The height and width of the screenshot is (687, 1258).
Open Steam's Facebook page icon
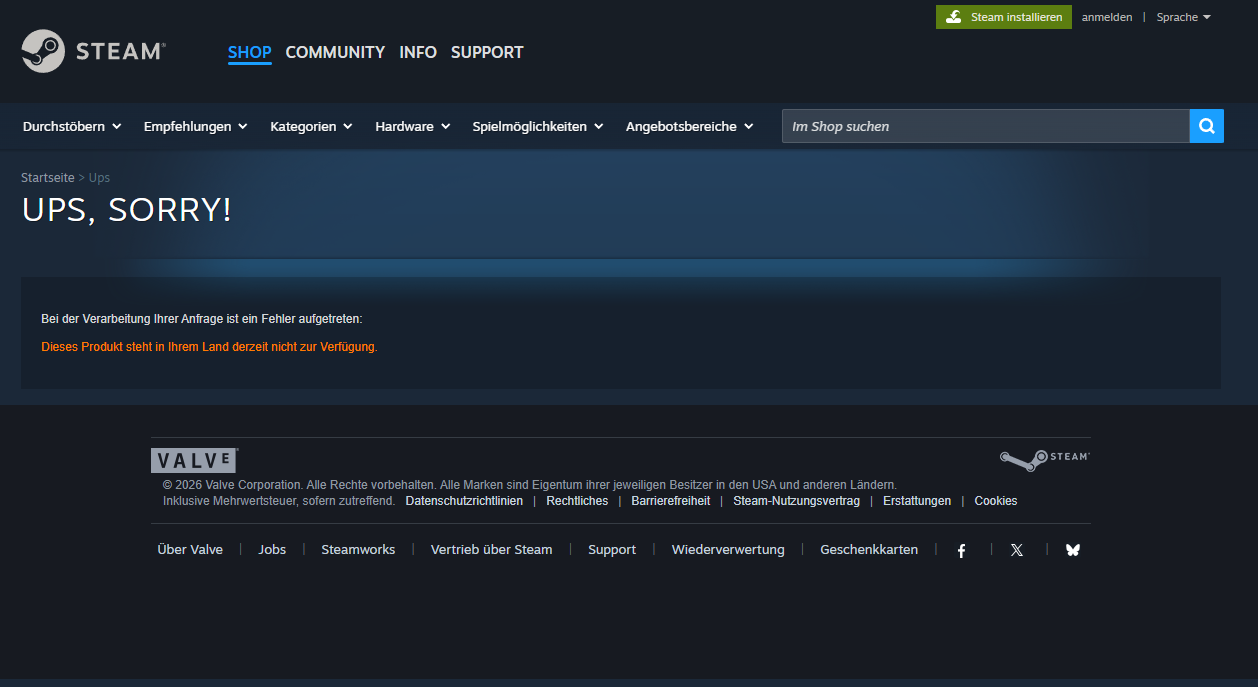click(961, 550)
